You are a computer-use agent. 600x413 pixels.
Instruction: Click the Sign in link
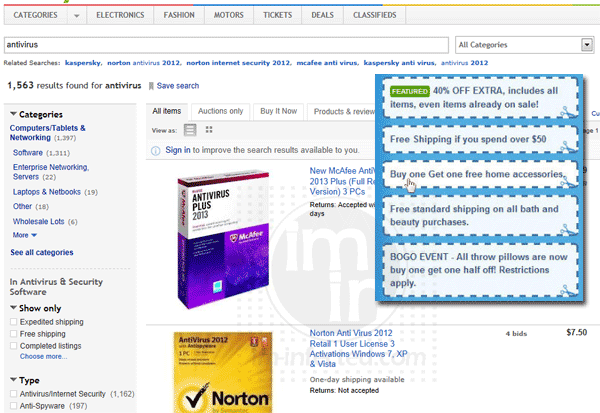[178, 150]
